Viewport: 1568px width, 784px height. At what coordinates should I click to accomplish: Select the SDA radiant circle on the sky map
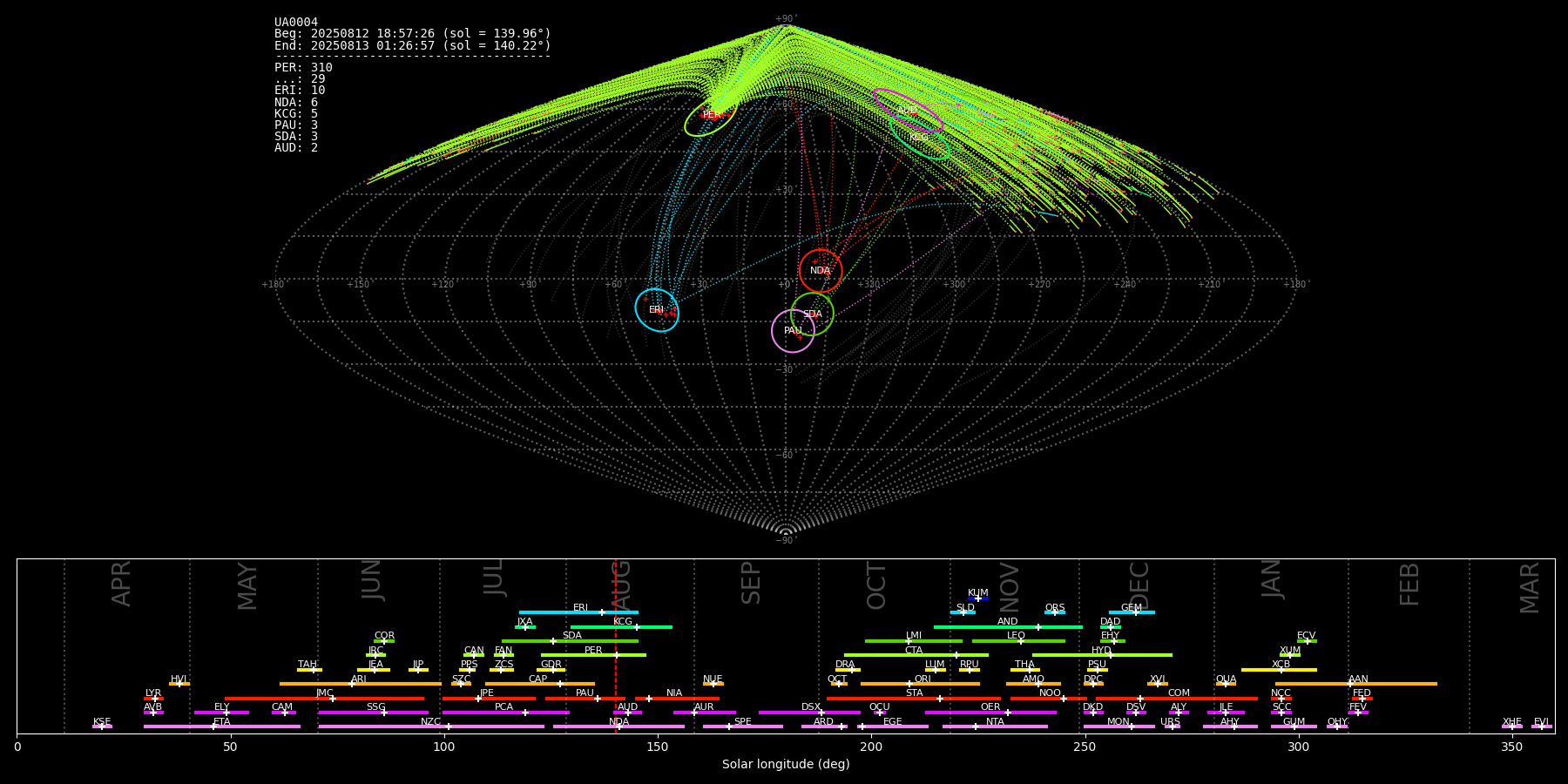(x=812, y=314)
